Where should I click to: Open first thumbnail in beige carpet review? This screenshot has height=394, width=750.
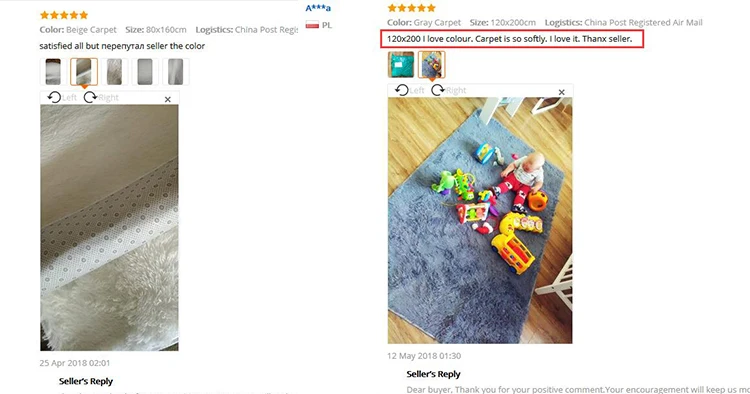point(53,72)
